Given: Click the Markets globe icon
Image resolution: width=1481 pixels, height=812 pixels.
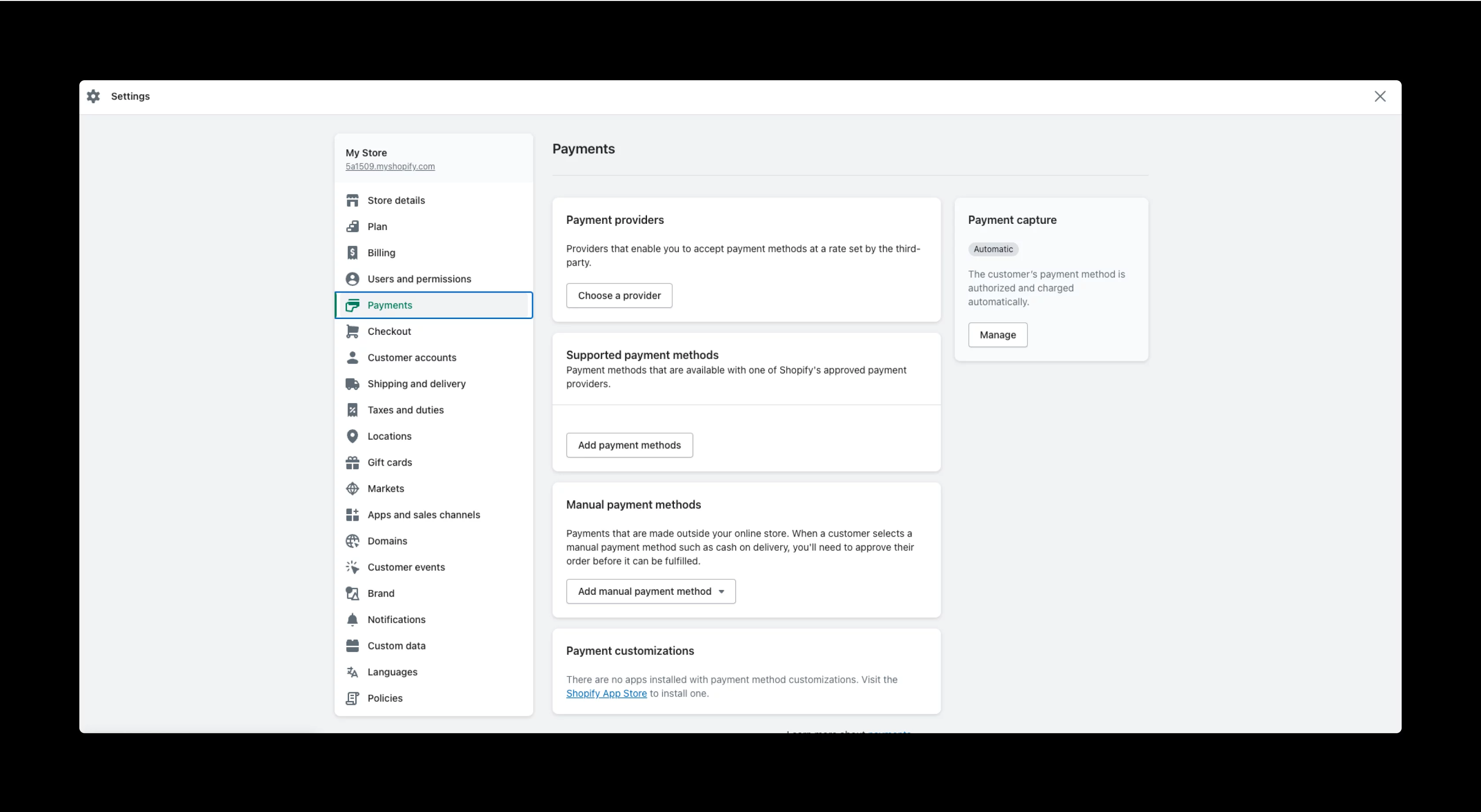Looking at the screenshot, I should click(353, 489).
